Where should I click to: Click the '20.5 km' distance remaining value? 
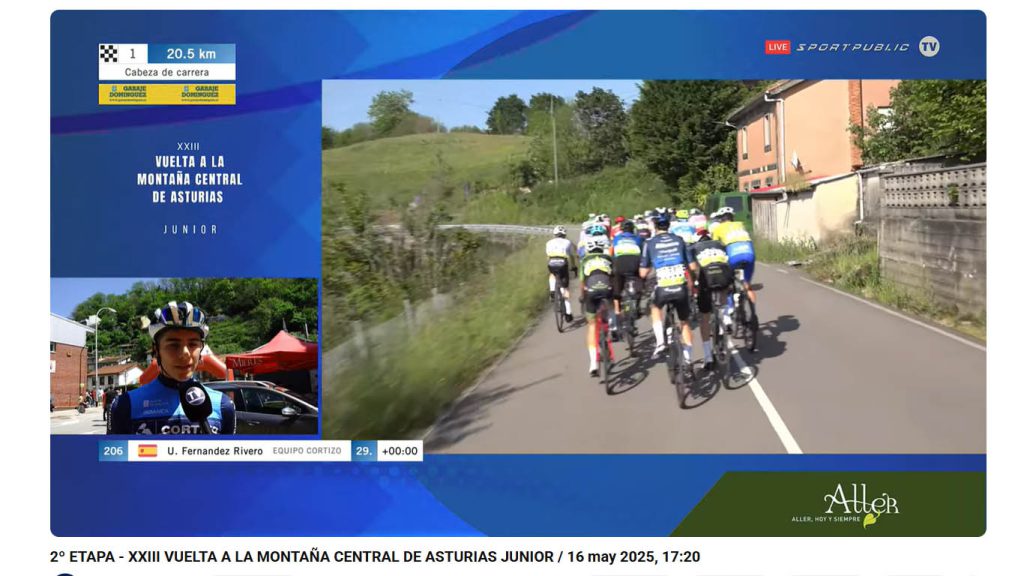191,54
